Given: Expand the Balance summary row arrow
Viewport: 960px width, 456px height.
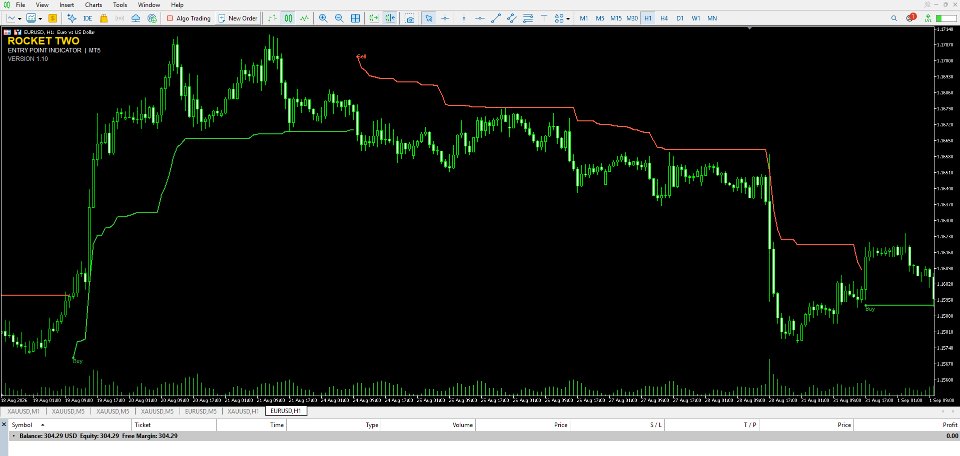Looking at the screenshot, I should [x=13, y=436].
